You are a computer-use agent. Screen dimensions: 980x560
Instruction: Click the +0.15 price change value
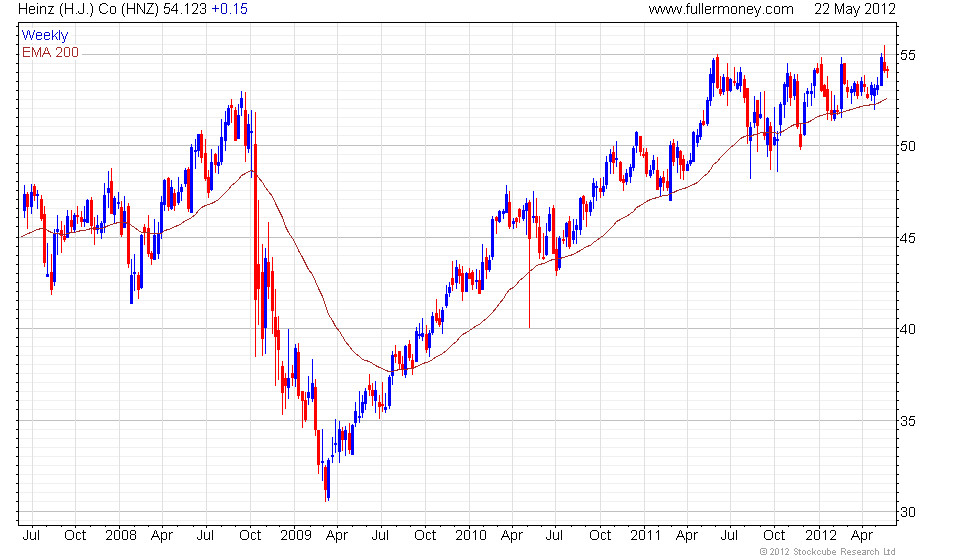[229, 9]
